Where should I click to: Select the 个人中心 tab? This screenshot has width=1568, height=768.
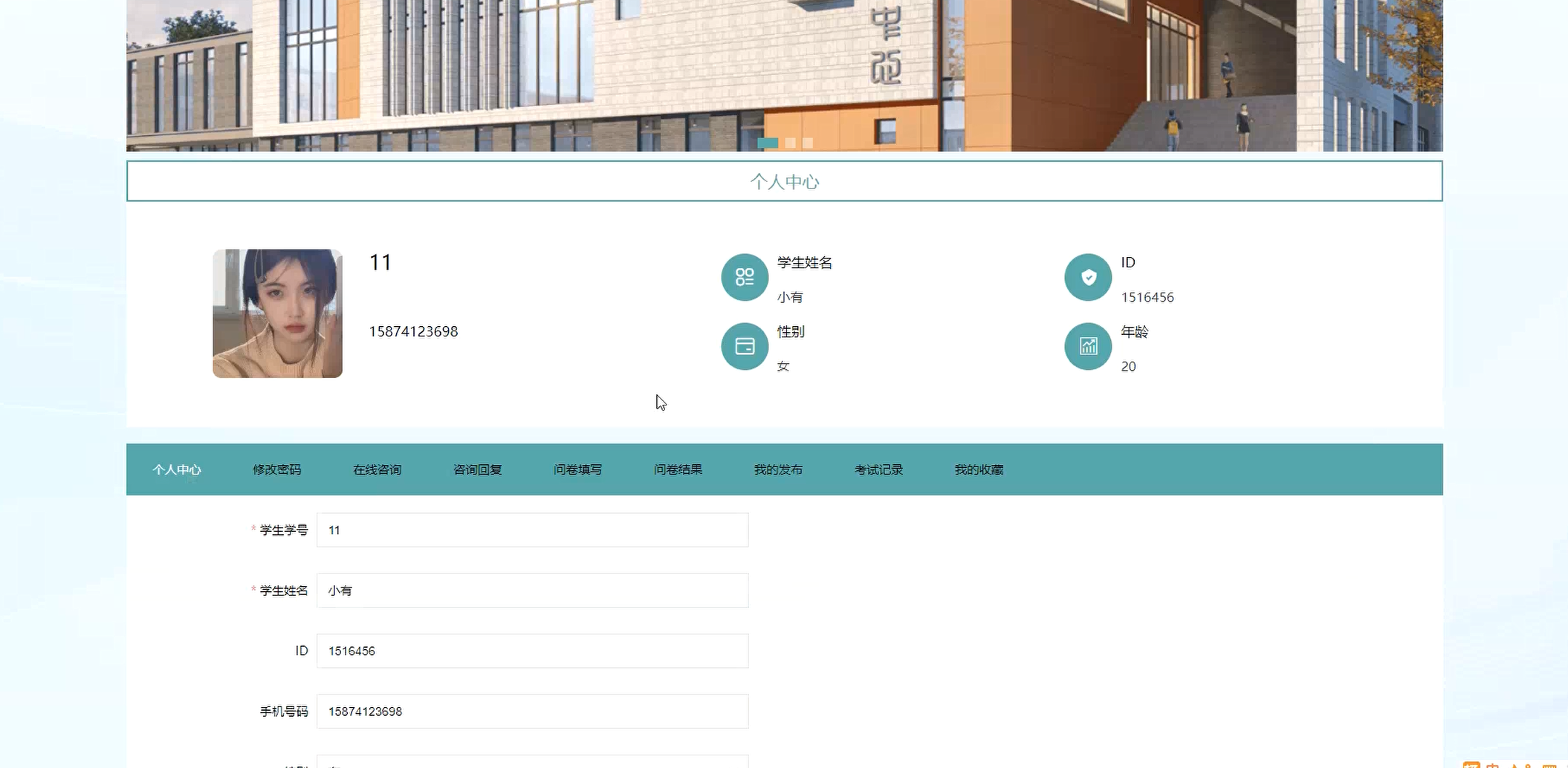tap(177, 469)
